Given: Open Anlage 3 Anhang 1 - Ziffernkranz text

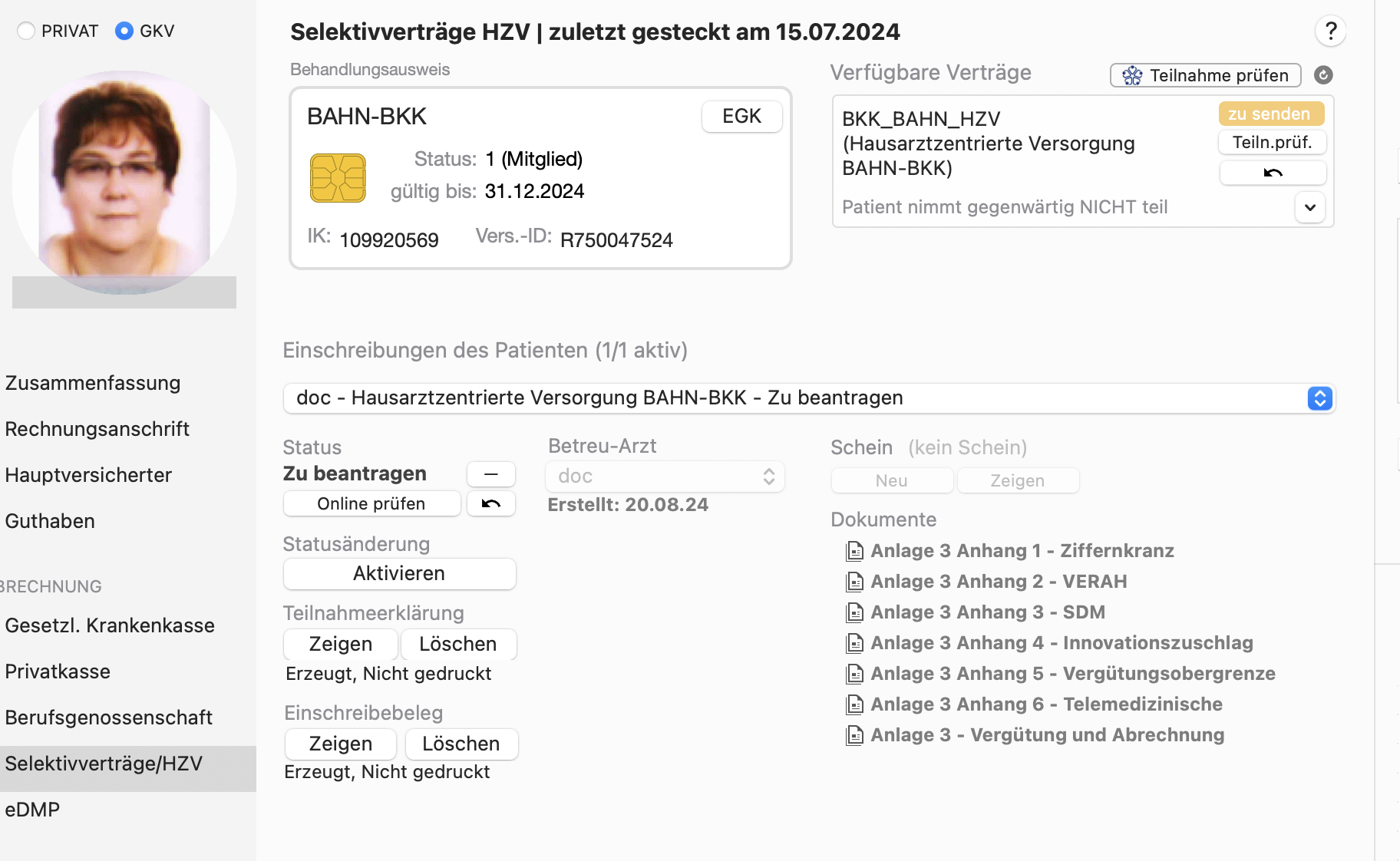Looking at the screenshot, I should tap(1022, 551).
